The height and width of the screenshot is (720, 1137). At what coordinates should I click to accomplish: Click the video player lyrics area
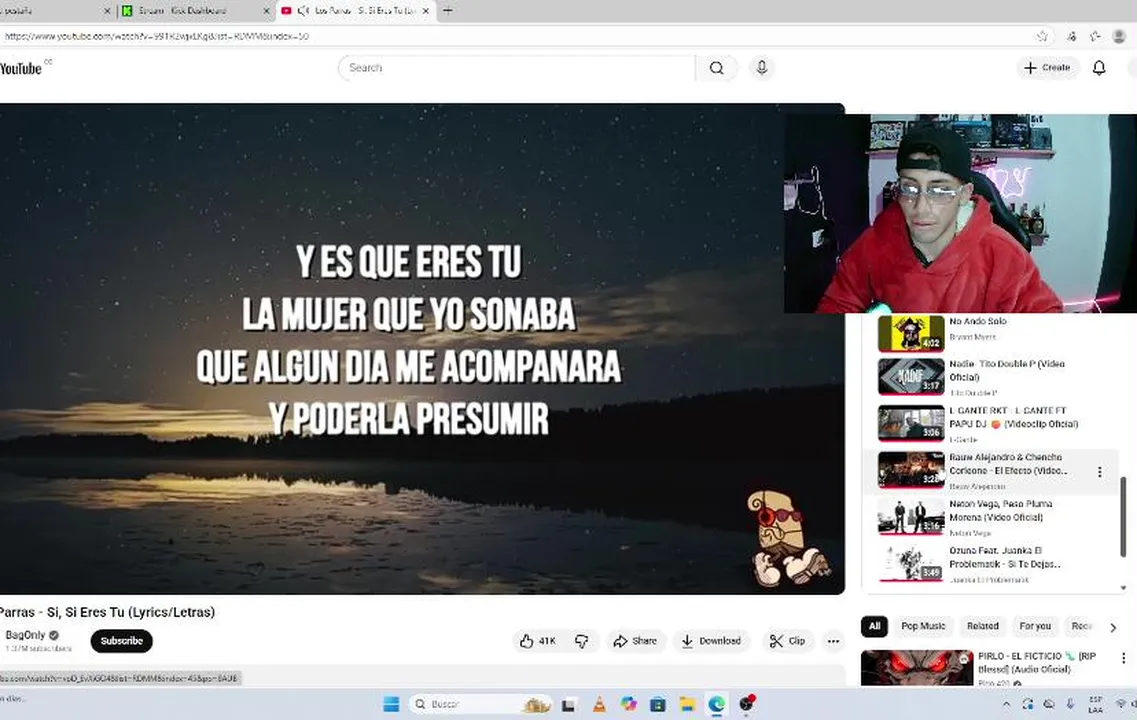pos(408,341)
